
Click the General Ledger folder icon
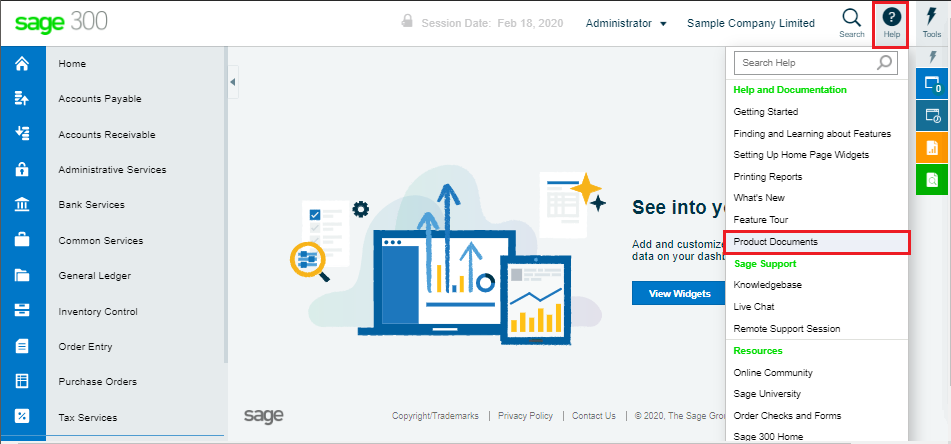pyautogui.click(x=22, y=275)
